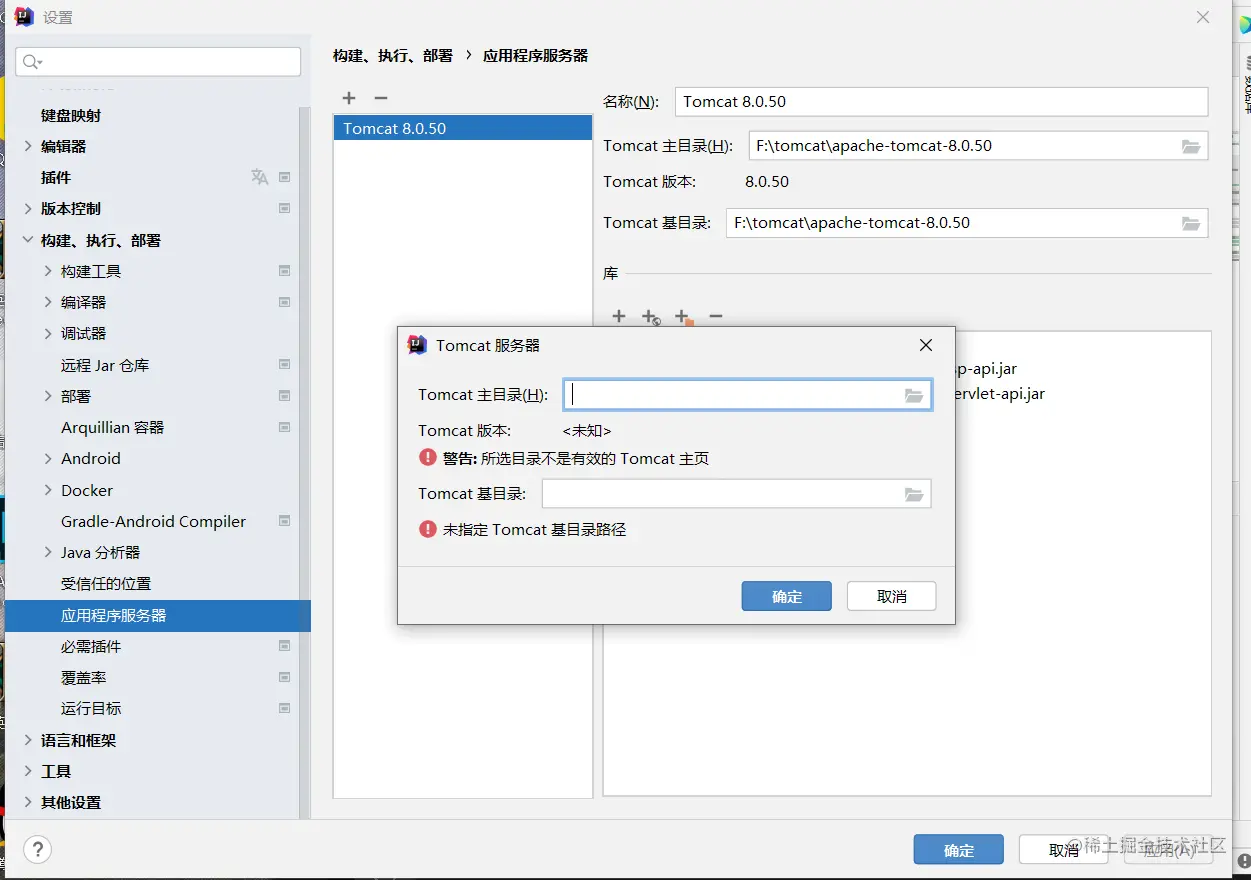Screen dimensions: 1251x880
Task: Add library entry with first plus icon
Action: 619,316
